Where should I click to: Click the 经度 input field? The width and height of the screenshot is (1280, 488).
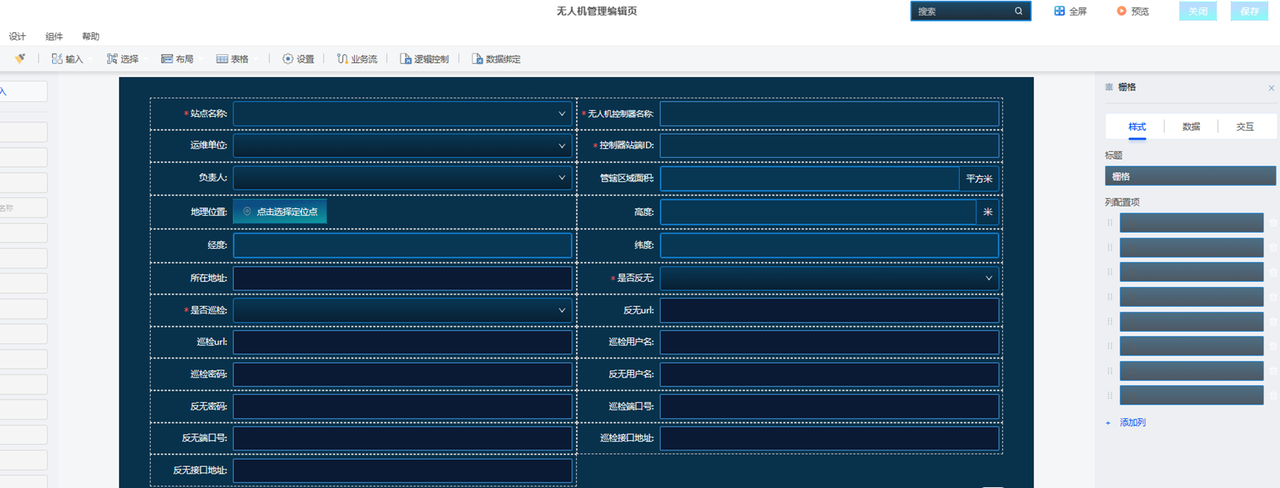pos(402,245)
